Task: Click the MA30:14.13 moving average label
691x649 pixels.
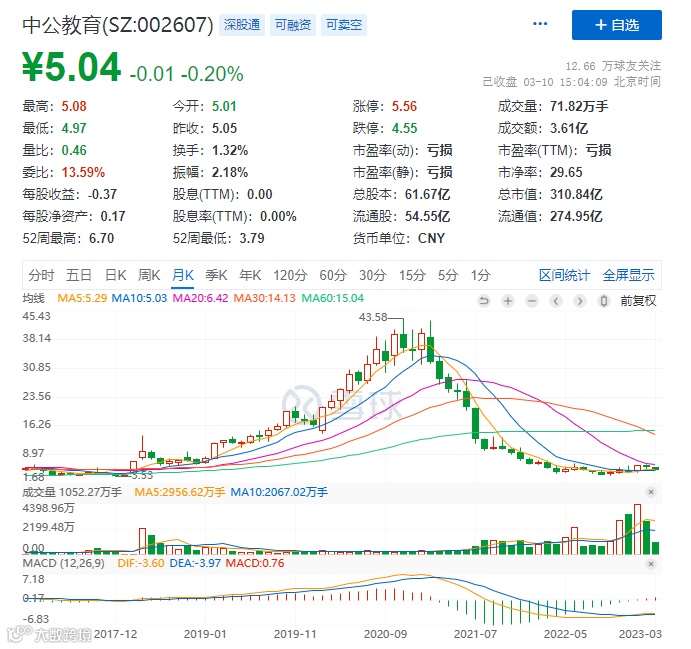Action: pyautogui.click(x=264, y=298)
